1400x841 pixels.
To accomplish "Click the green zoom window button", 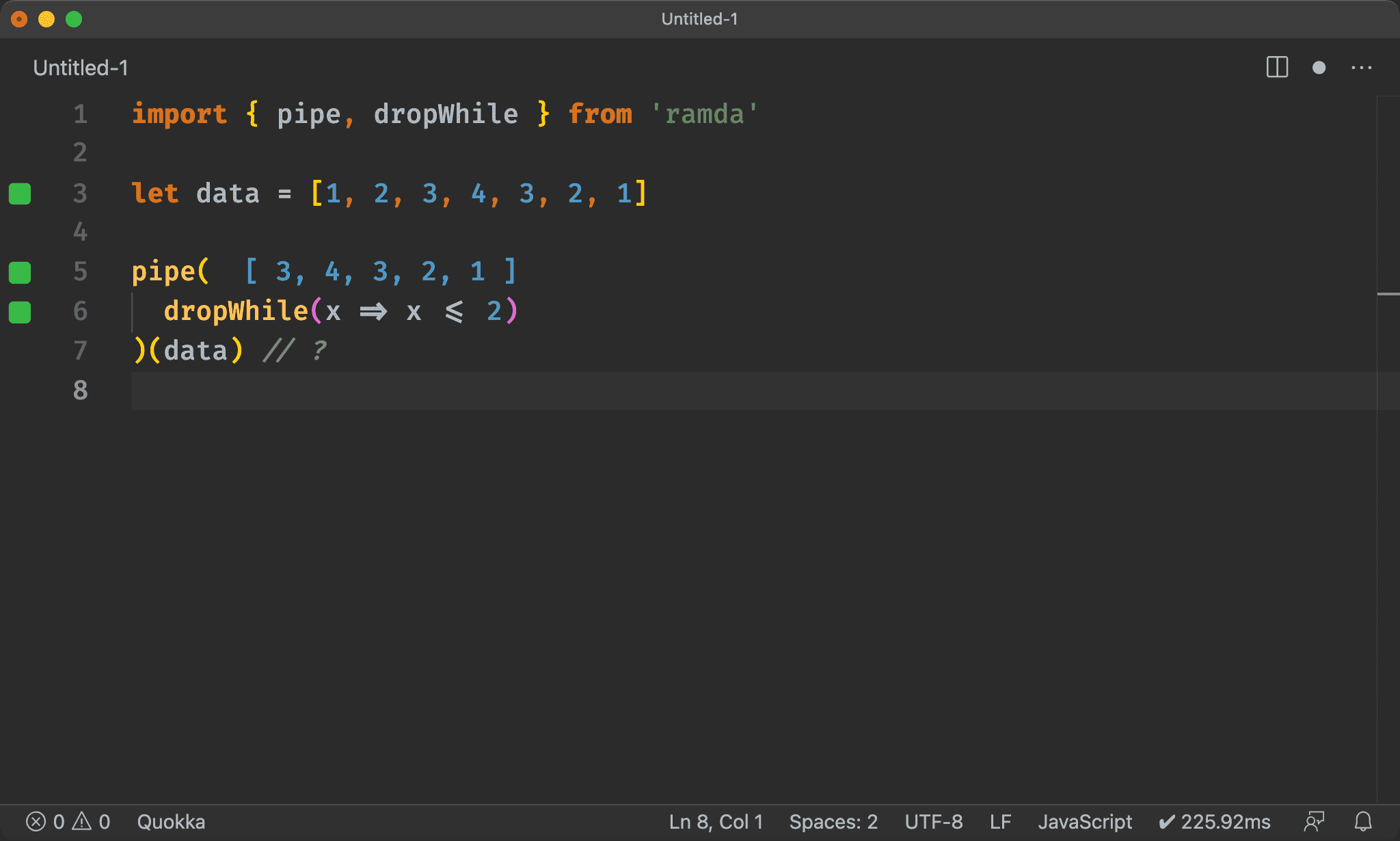I will 74,19.
